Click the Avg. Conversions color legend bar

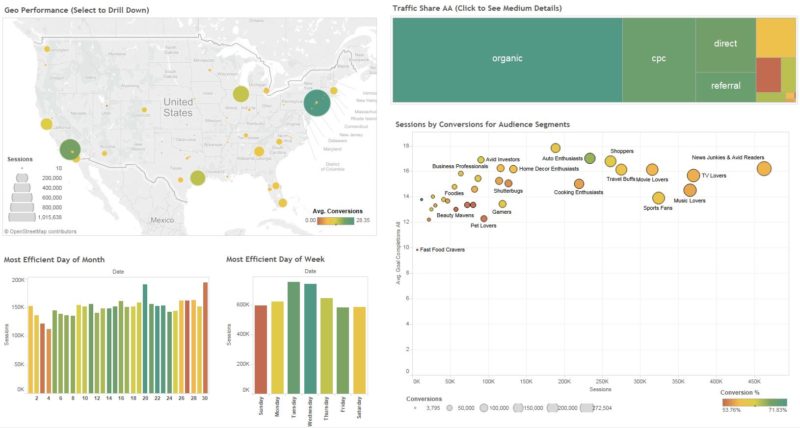tap(336, 221)
